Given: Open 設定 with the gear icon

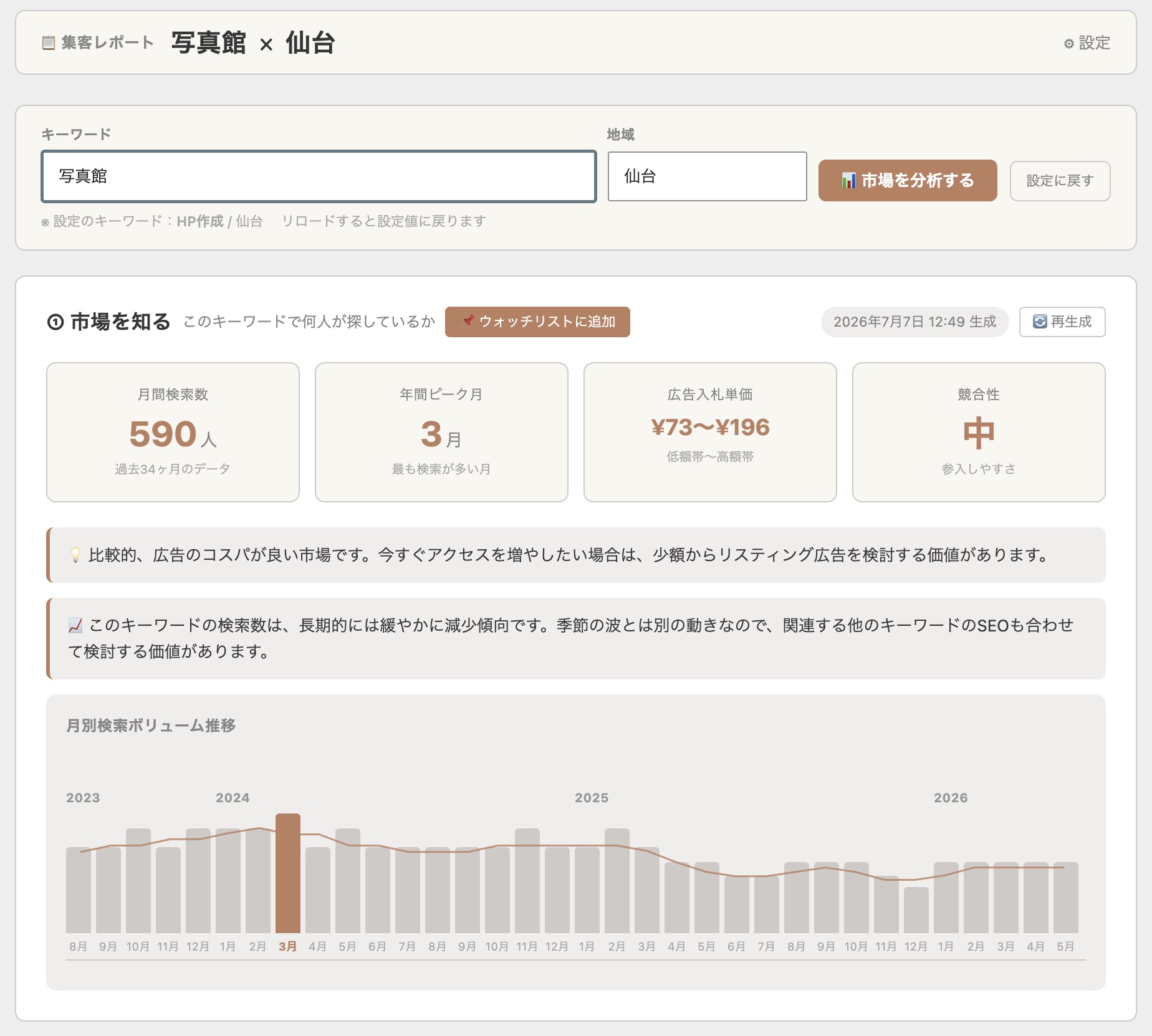Looking at the screenshot, I should 1087,43.
